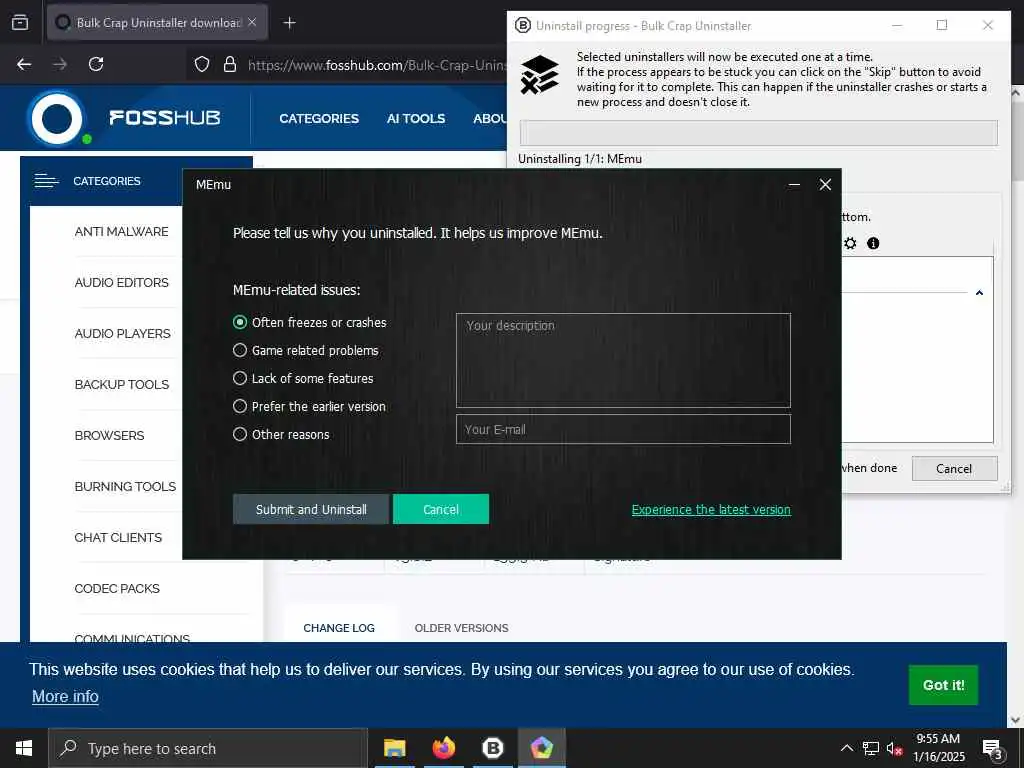This screenshot has width=1024, height=768.
Task: Click Cancel in Uninstall progress window
Action: (x=954, y=469)
